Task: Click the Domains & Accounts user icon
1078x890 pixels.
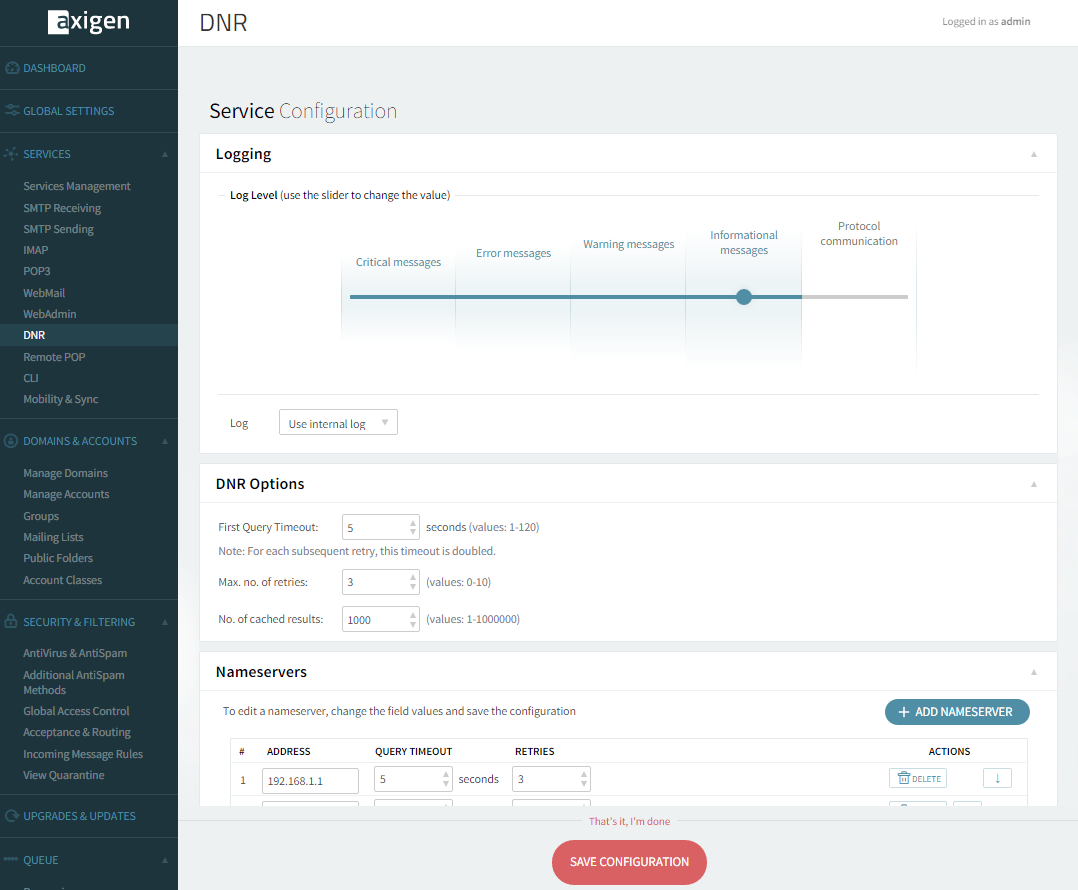Action: coord(12,441)
